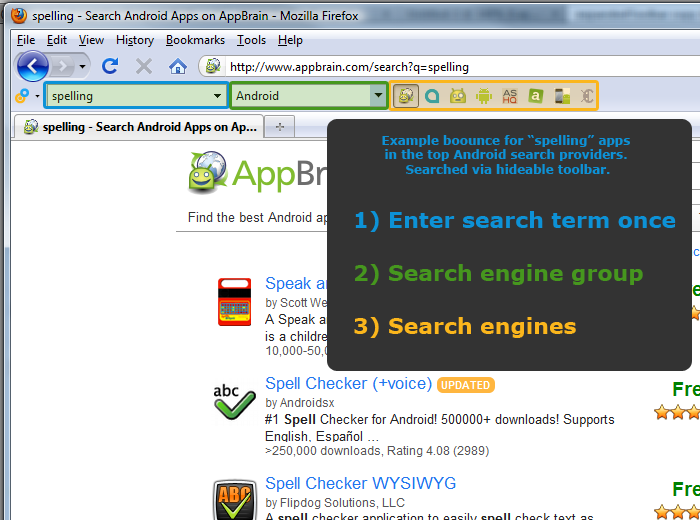Image resolution: width=700 pixels, height=520 pixels.
Task: Click the AppBrain favicon in the address bar
Action: [x=213, y=67]
